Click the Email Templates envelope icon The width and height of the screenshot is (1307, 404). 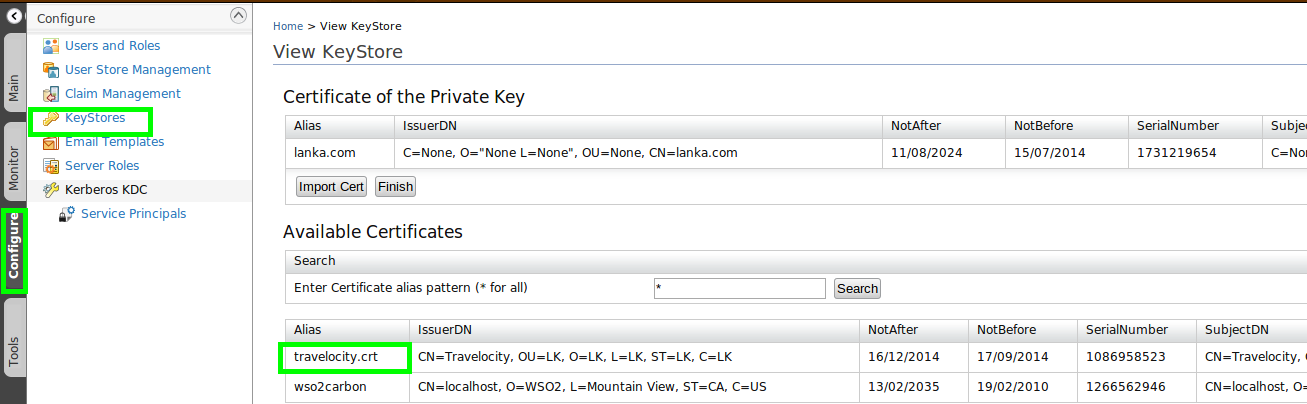[x=51, y=142]
